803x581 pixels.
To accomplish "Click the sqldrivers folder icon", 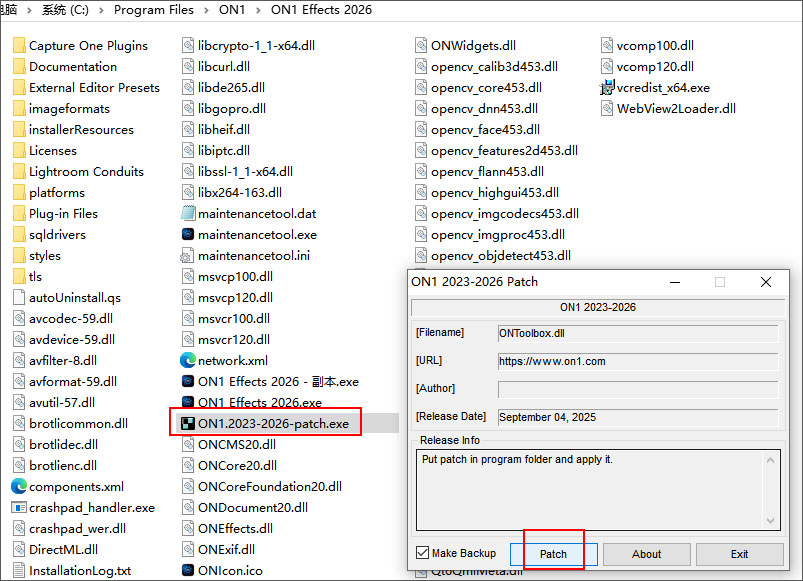I will (19, 234).
